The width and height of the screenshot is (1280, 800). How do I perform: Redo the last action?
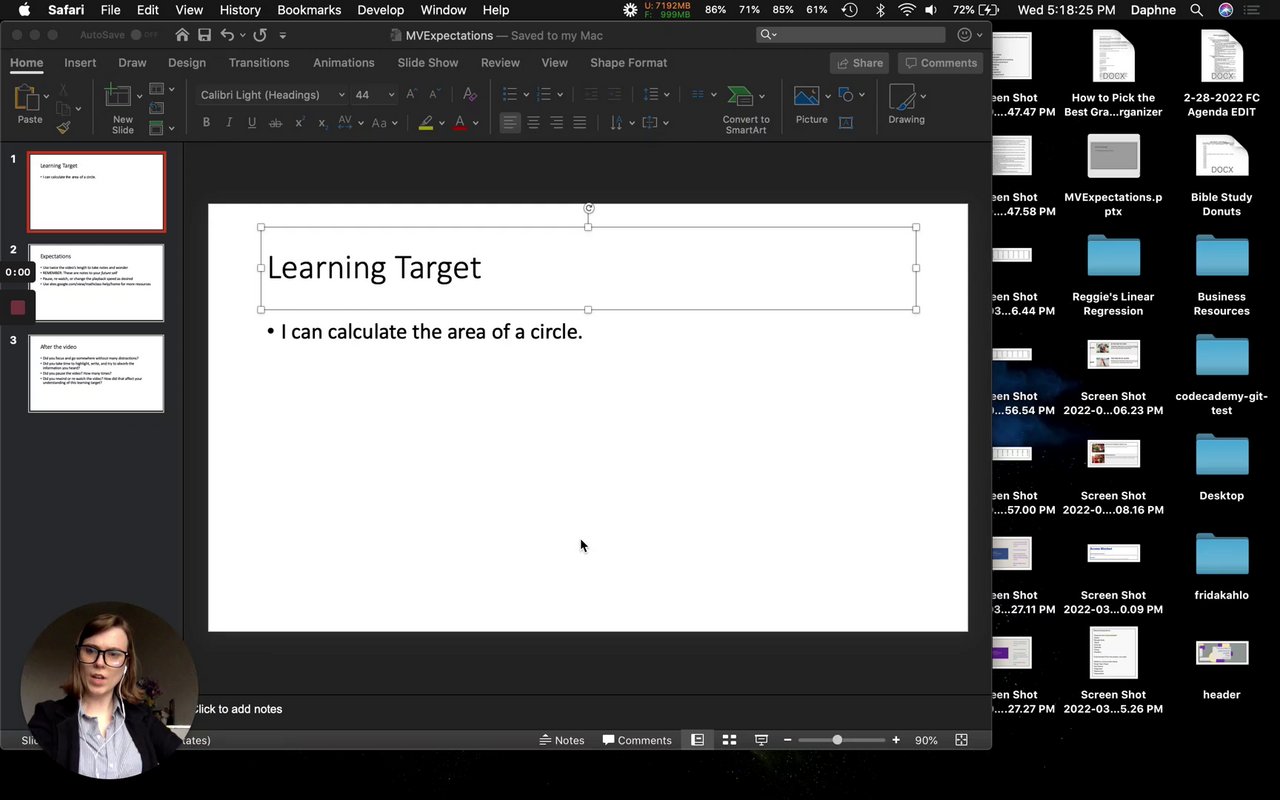click(260, 35)
